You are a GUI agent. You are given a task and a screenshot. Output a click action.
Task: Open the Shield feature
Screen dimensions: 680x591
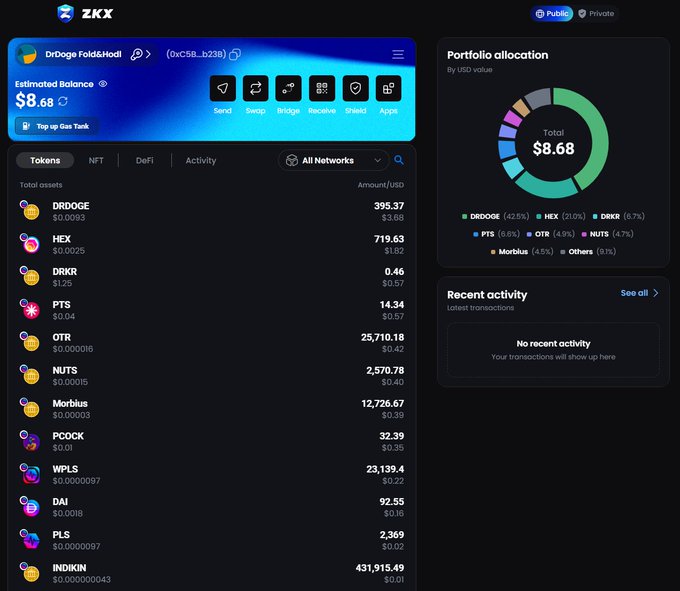tap(355, 88)
